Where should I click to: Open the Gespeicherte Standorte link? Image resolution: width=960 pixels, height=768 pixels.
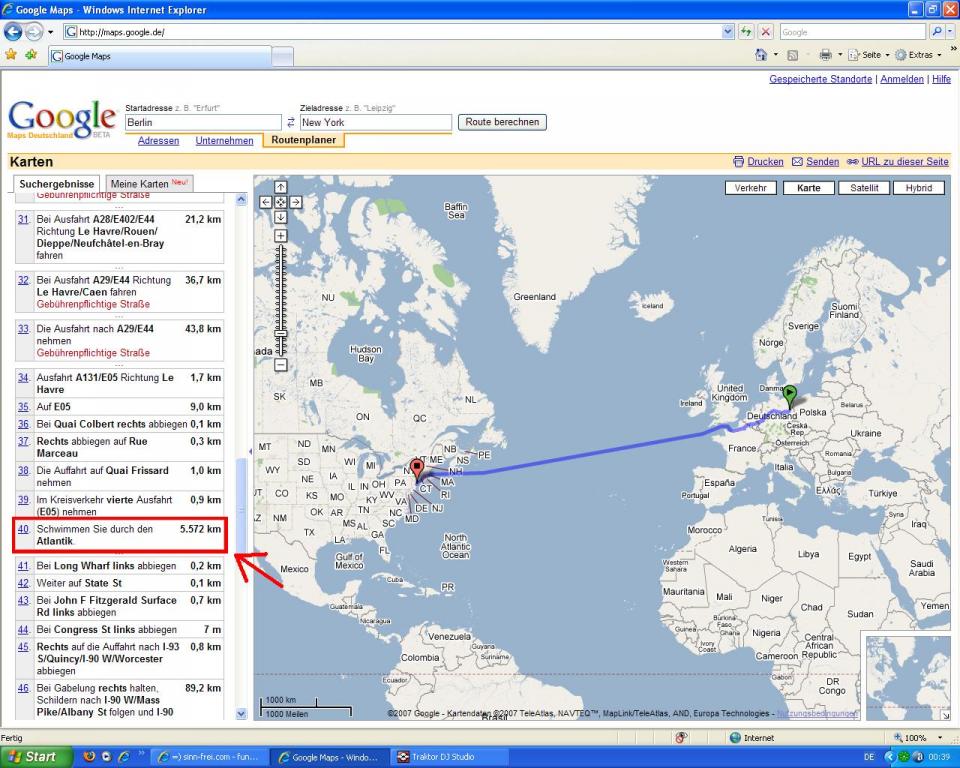(820, 79)
